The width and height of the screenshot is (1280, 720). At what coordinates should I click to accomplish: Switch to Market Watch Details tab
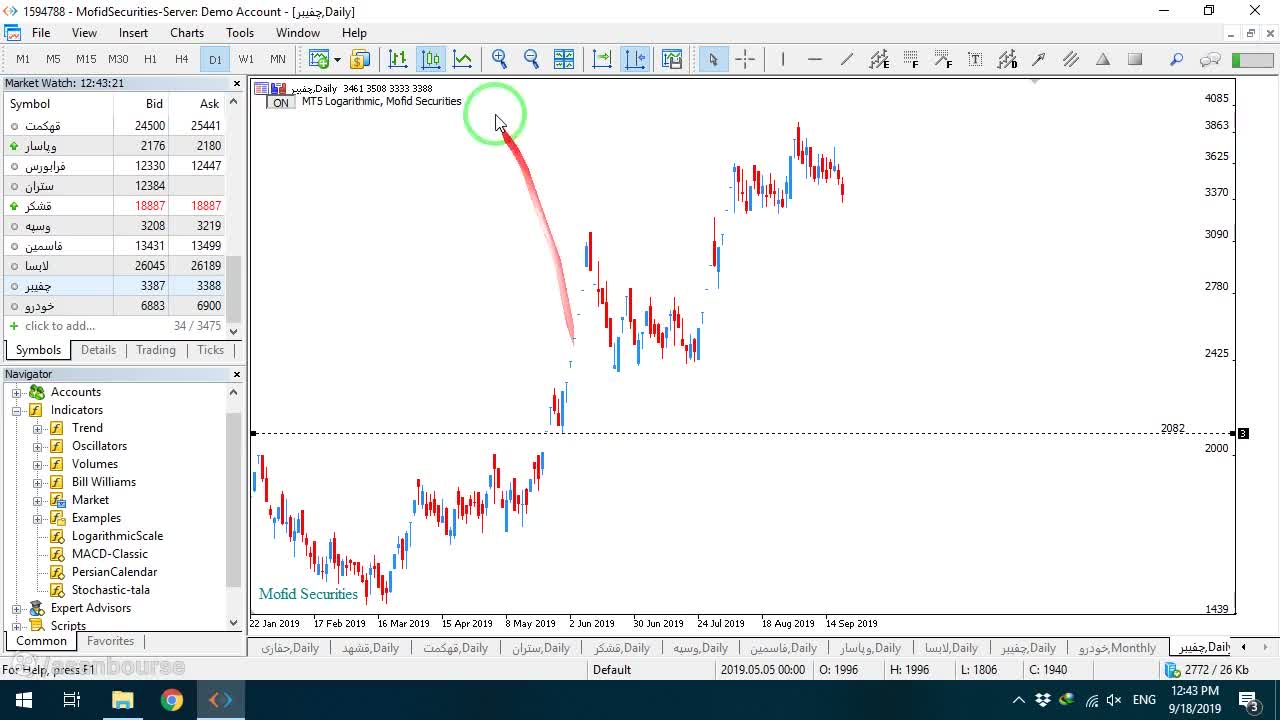98,350
